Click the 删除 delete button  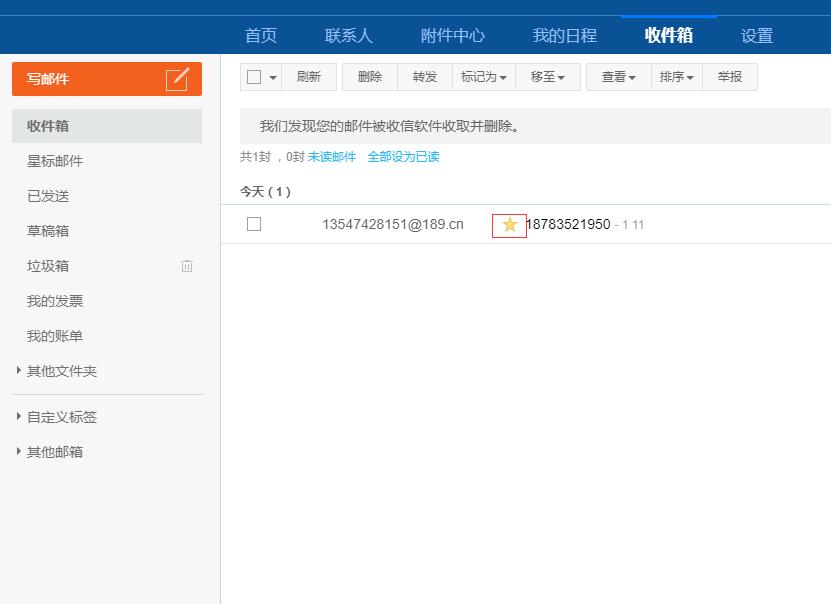point(370,77)
